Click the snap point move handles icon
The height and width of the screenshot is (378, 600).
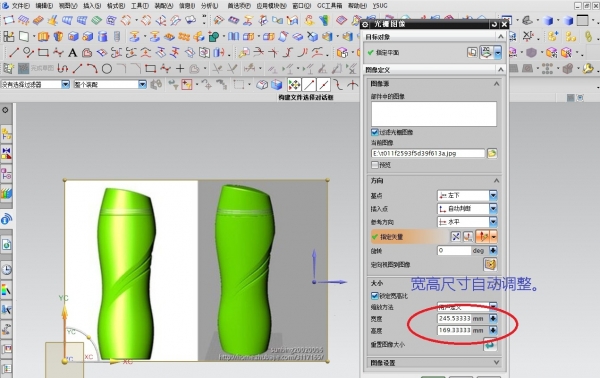tap(294, 84)
